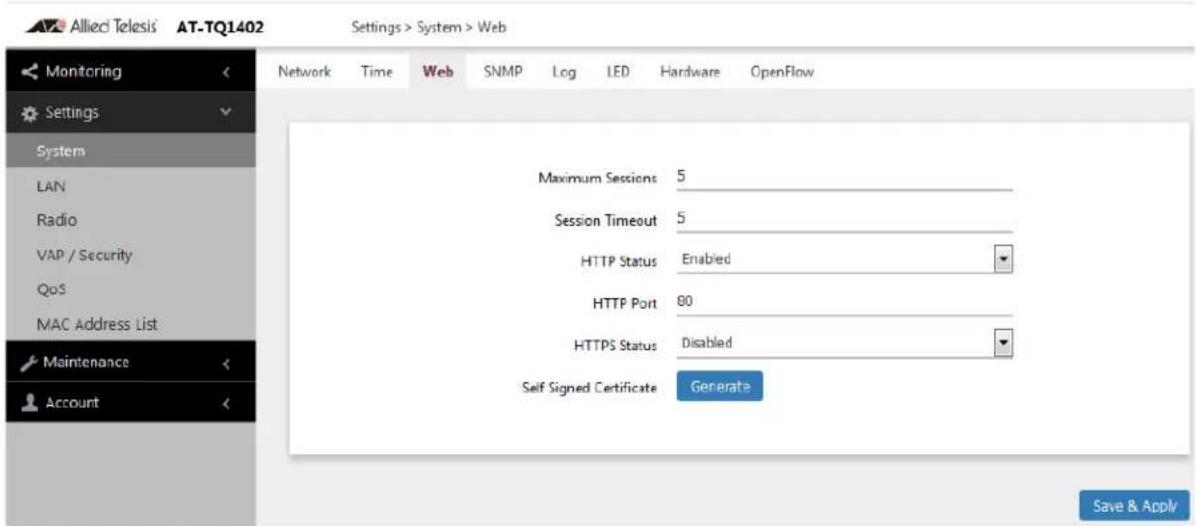Open the LED tab
The width and height of the screenshot is (1196, 526).
616,72
